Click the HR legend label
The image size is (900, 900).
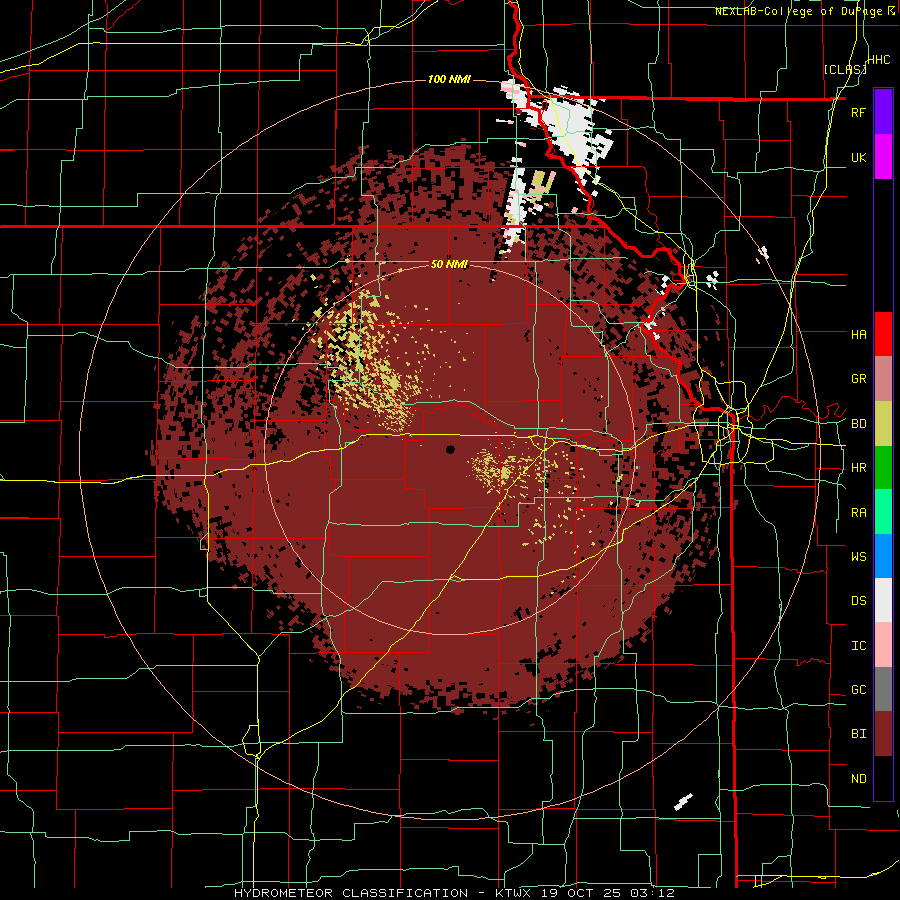[x=858, y=468]
